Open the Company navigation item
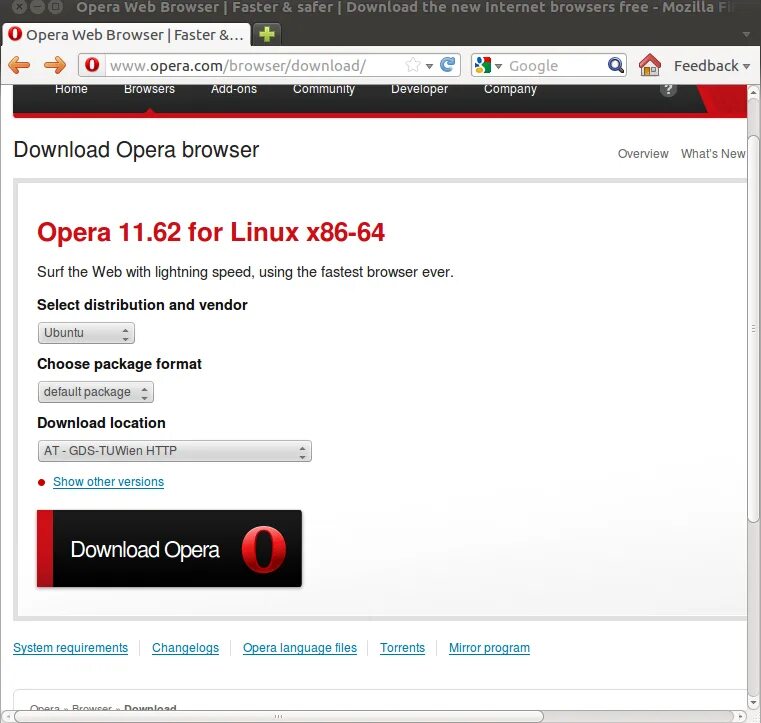The height and width of the screenshot is (723, 761). 510,89
